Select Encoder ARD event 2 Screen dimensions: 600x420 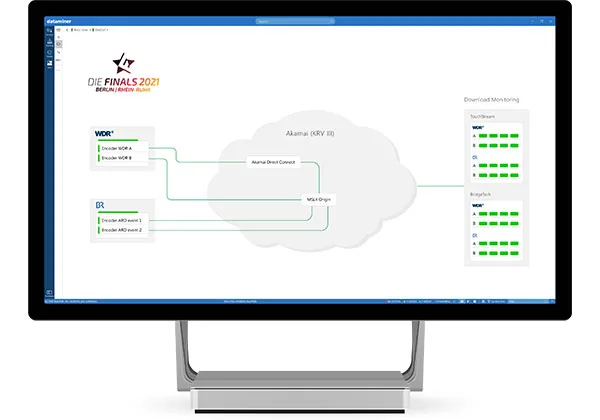[122, 230]
